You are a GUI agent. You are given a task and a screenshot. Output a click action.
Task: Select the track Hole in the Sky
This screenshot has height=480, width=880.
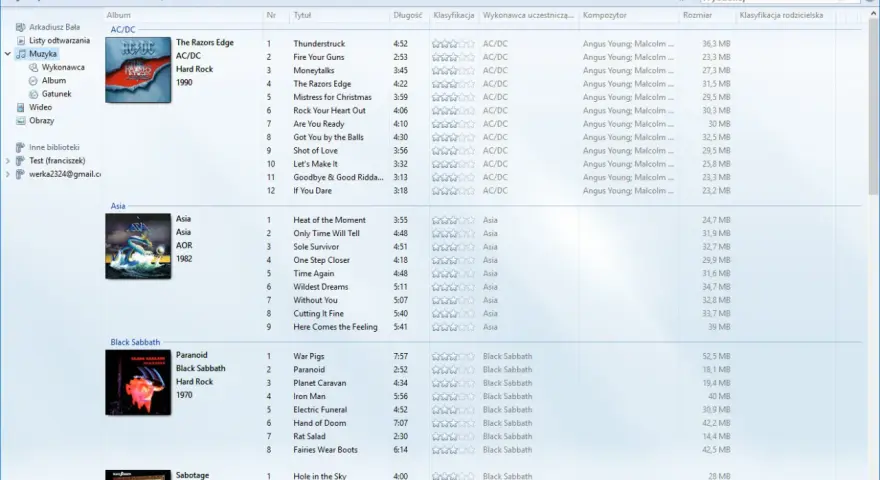(x=320, y=476)
